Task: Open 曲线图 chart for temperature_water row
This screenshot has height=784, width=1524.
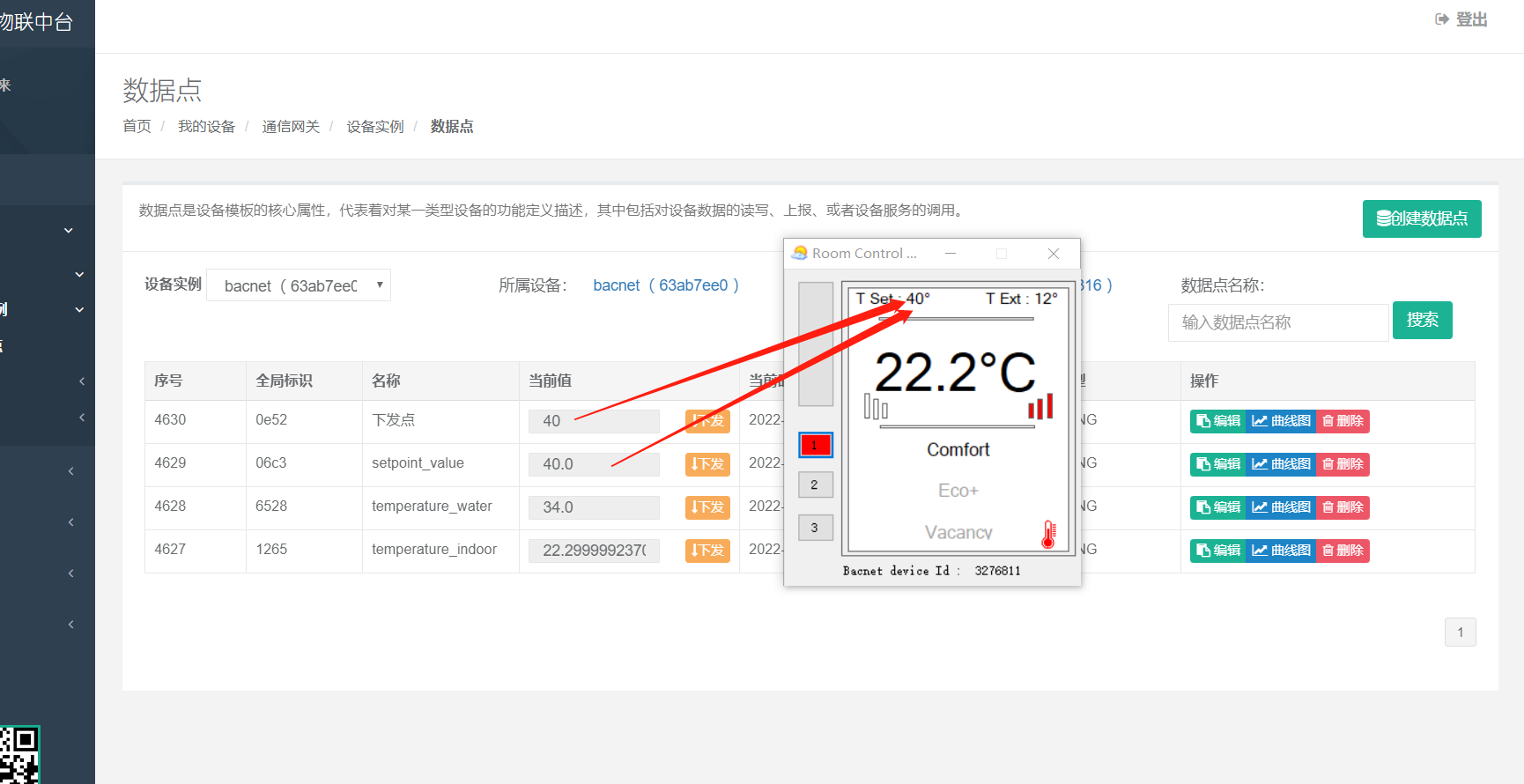Action: pyautogui.click(x=1281, y=507)
